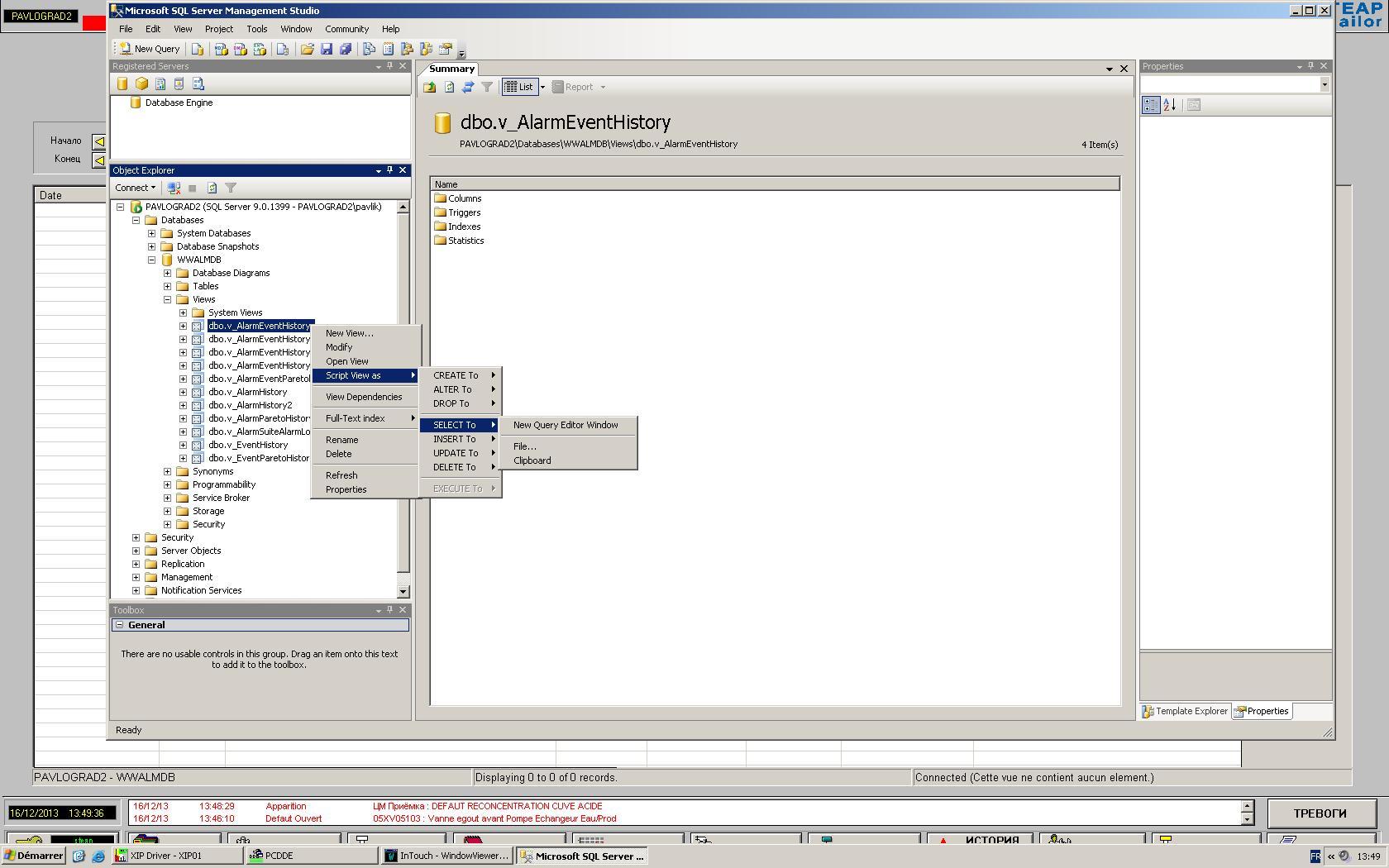Pin the Object Explorer panel with pushpin
The height and width of the screenshot is (868, 1389).
390,170
